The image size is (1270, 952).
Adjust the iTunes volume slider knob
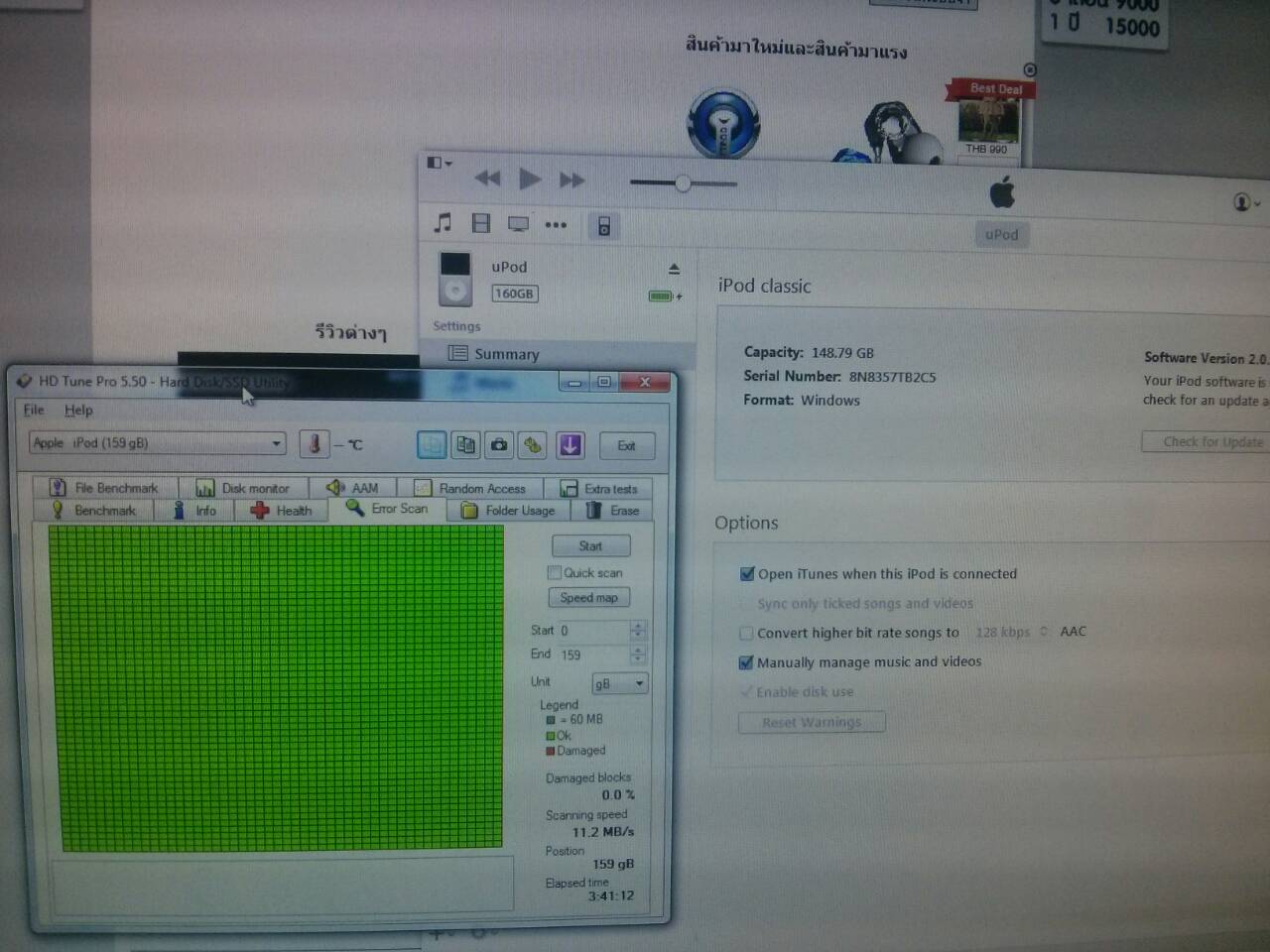(x=683, y=182)
